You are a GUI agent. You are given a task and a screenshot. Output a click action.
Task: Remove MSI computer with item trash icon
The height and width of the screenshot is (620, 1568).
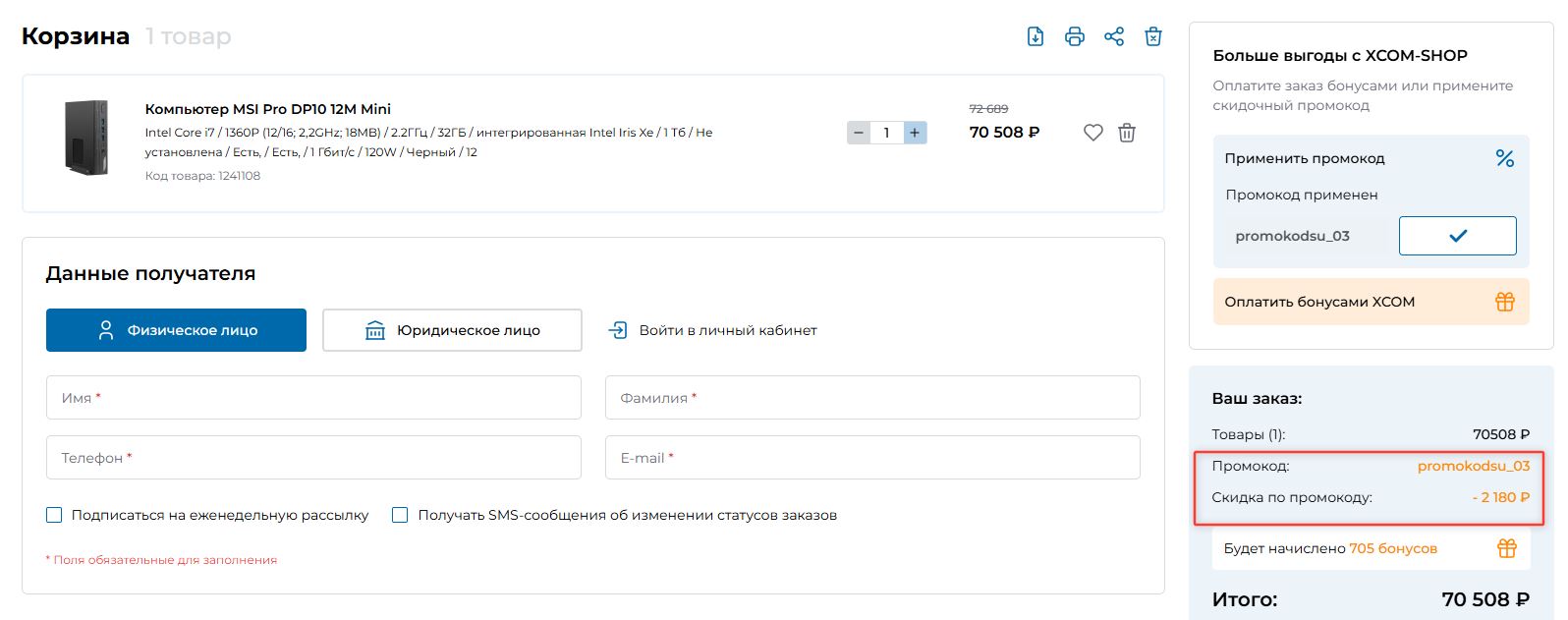click(1127, 133)
